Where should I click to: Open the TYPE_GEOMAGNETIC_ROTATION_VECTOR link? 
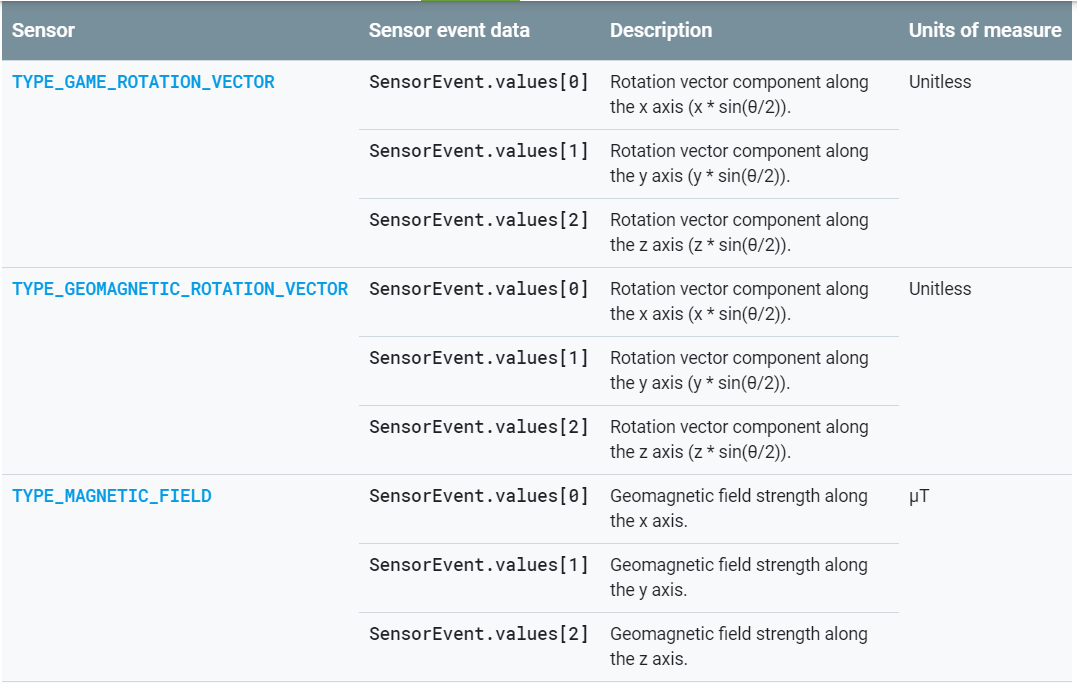tap(178, 289)
